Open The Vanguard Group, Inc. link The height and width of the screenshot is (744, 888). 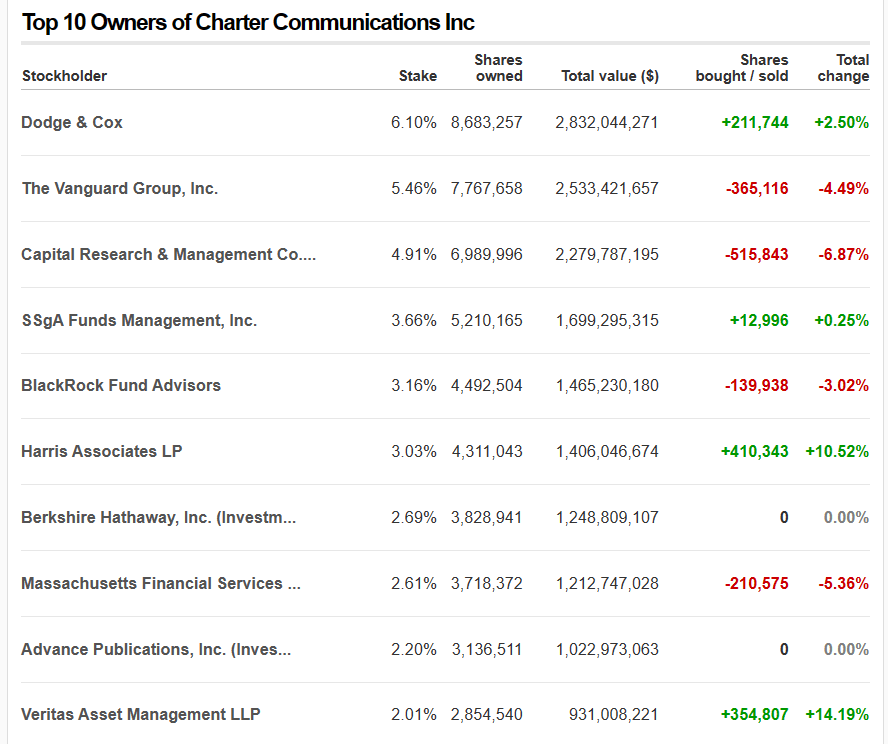pos(119,188)
